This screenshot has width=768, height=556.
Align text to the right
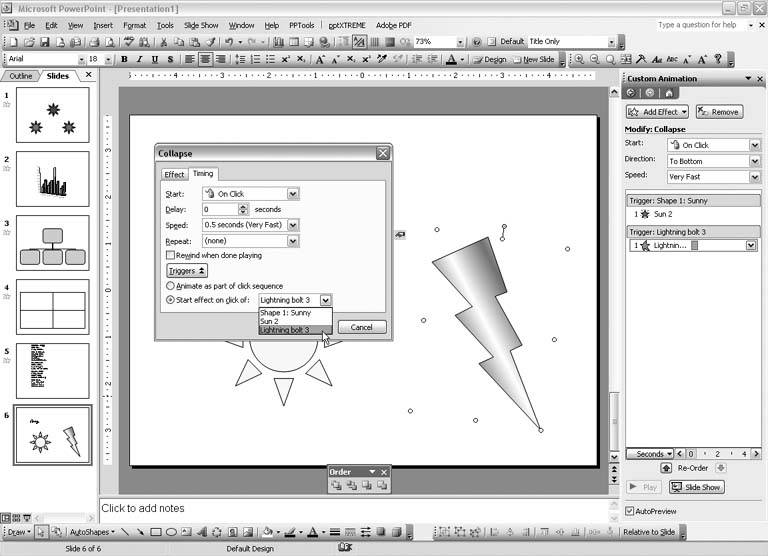pos(221,59)
